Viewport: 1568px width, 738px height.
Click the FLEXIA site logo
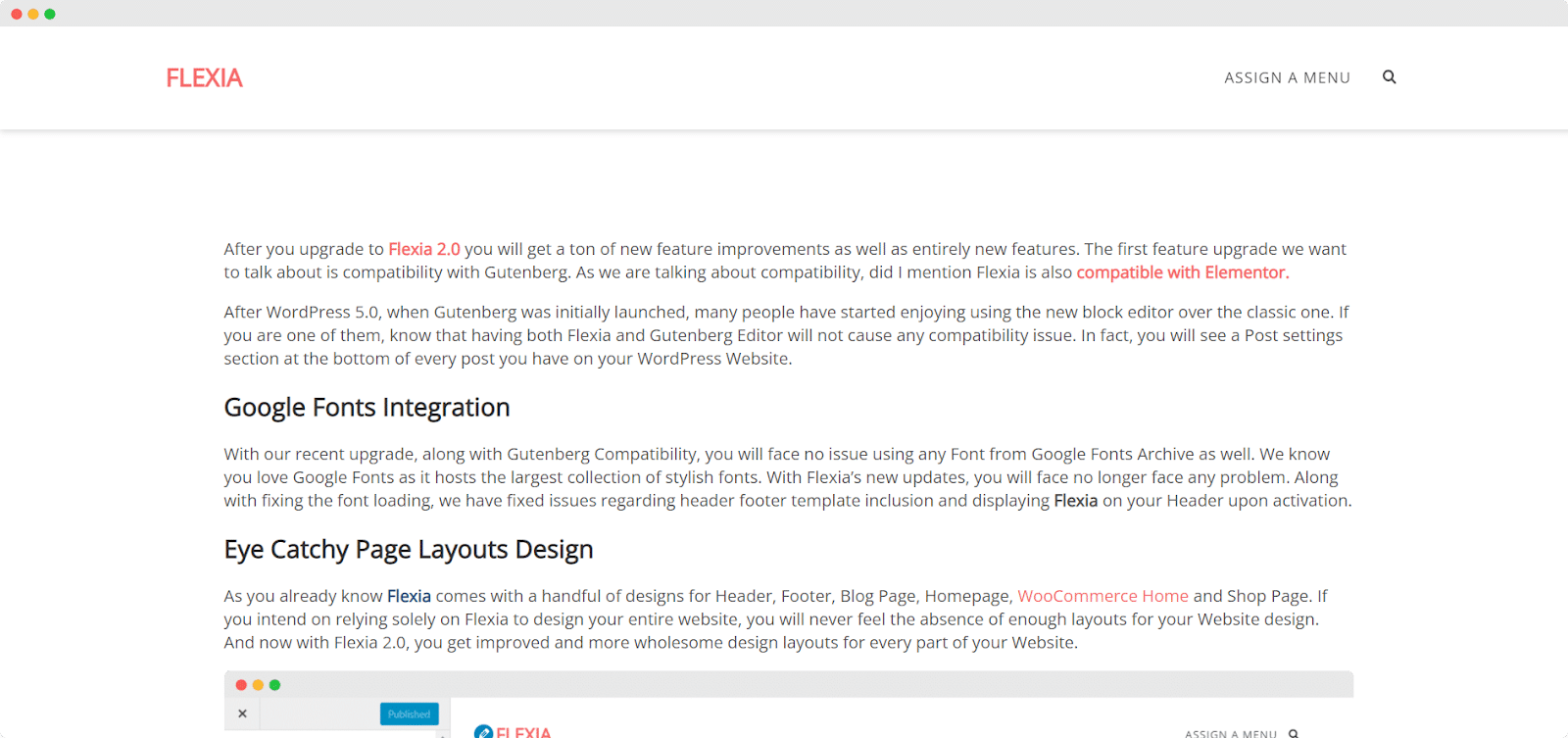204,78
